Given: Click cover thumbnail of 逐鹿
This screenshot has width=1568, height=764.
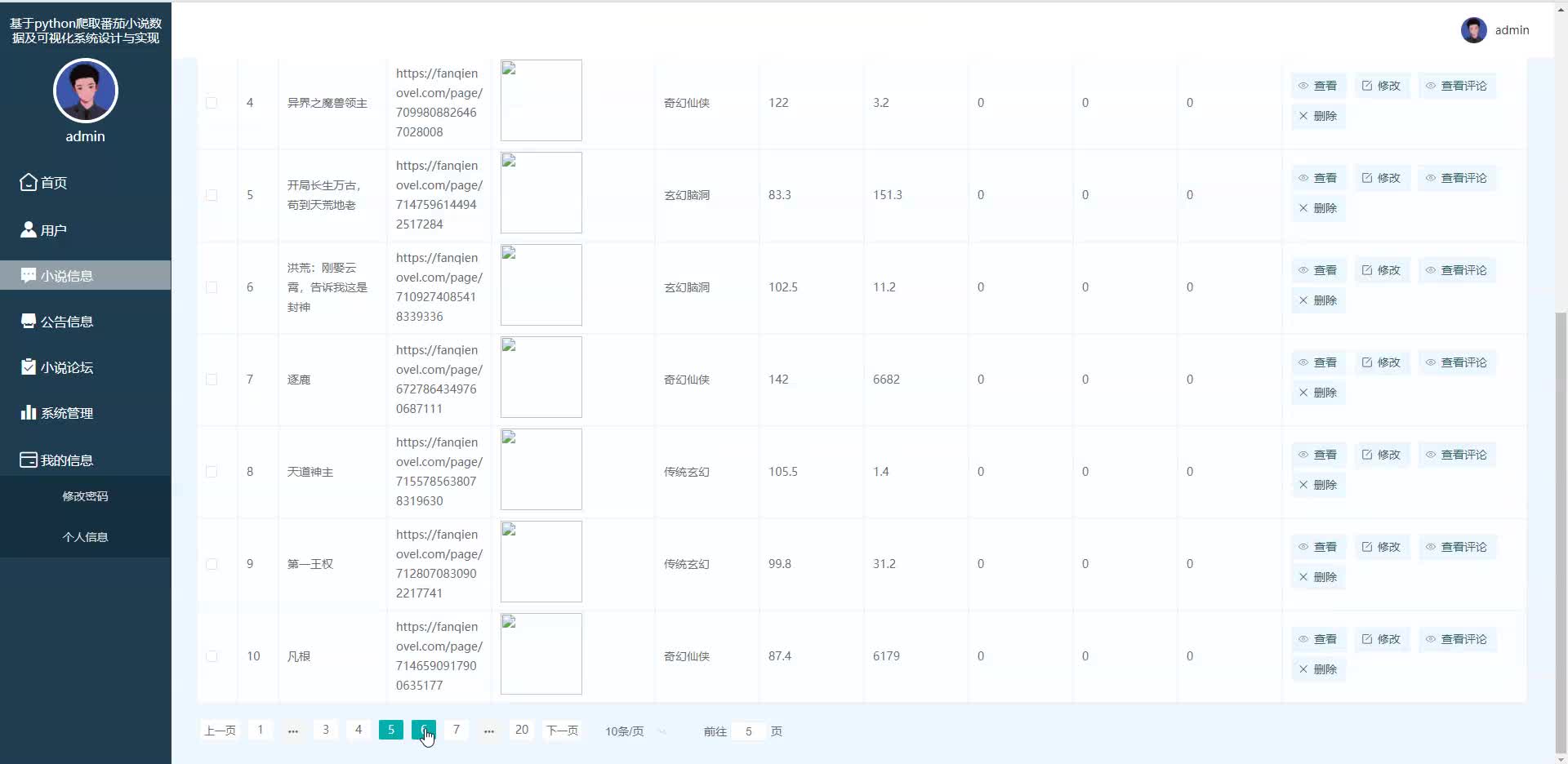Looking at the screenshot, I should tap(541, 377).
